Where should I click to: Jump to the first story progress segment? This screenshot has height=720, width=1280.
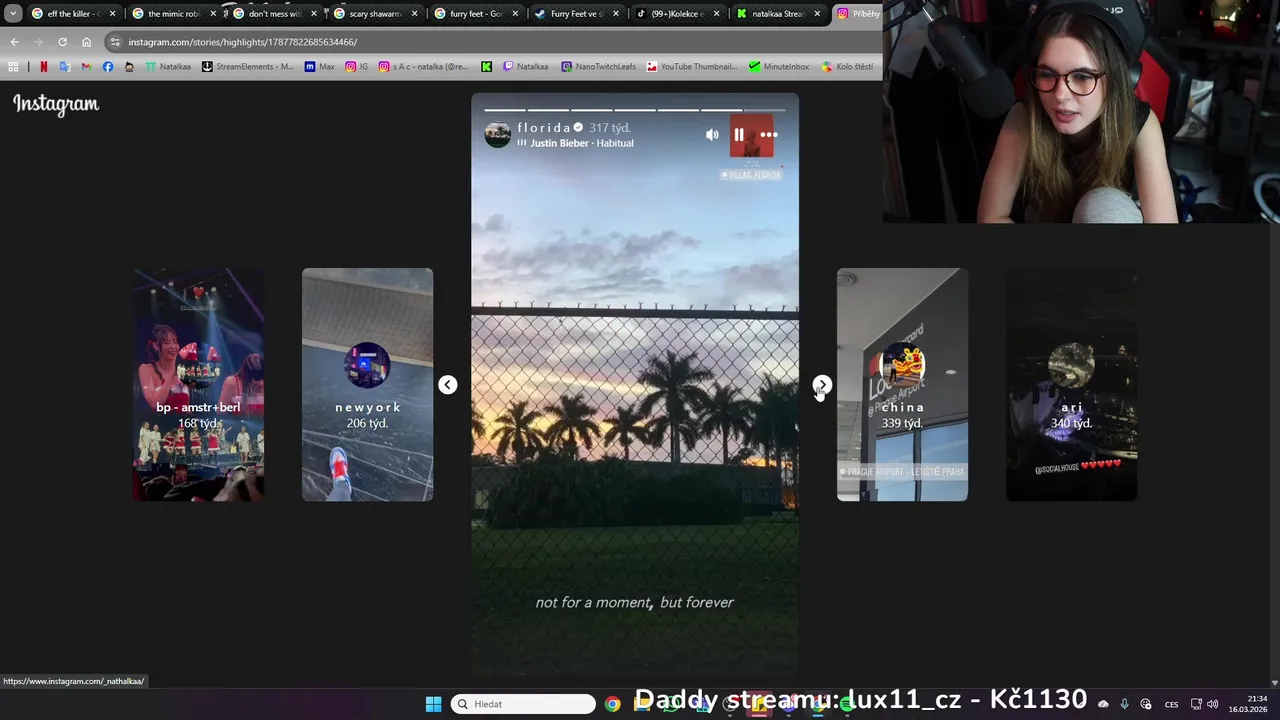(504, 110)
